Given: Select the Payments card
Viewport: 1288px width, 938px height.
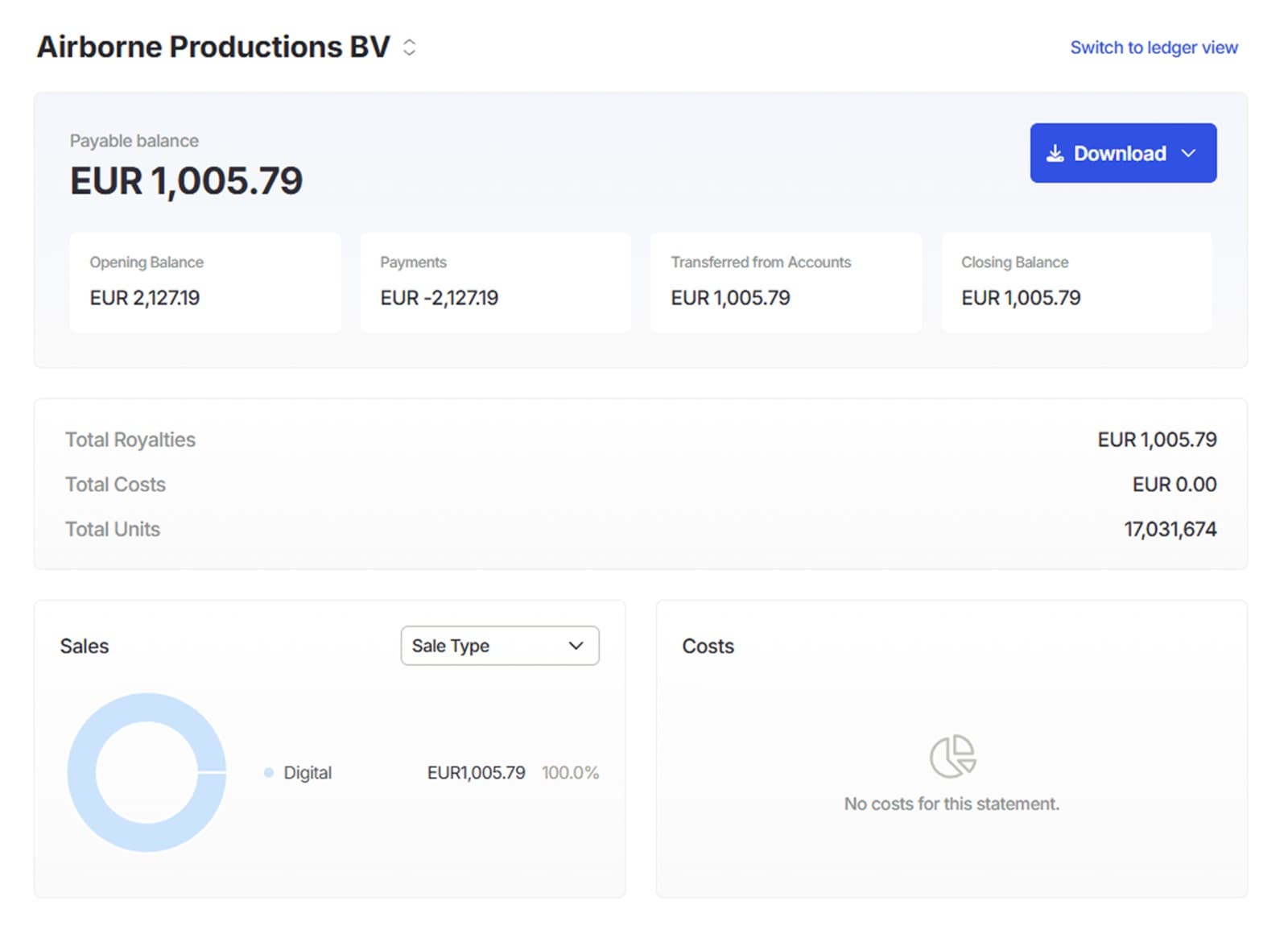Looking at the screenshot, I should point(496,283).
